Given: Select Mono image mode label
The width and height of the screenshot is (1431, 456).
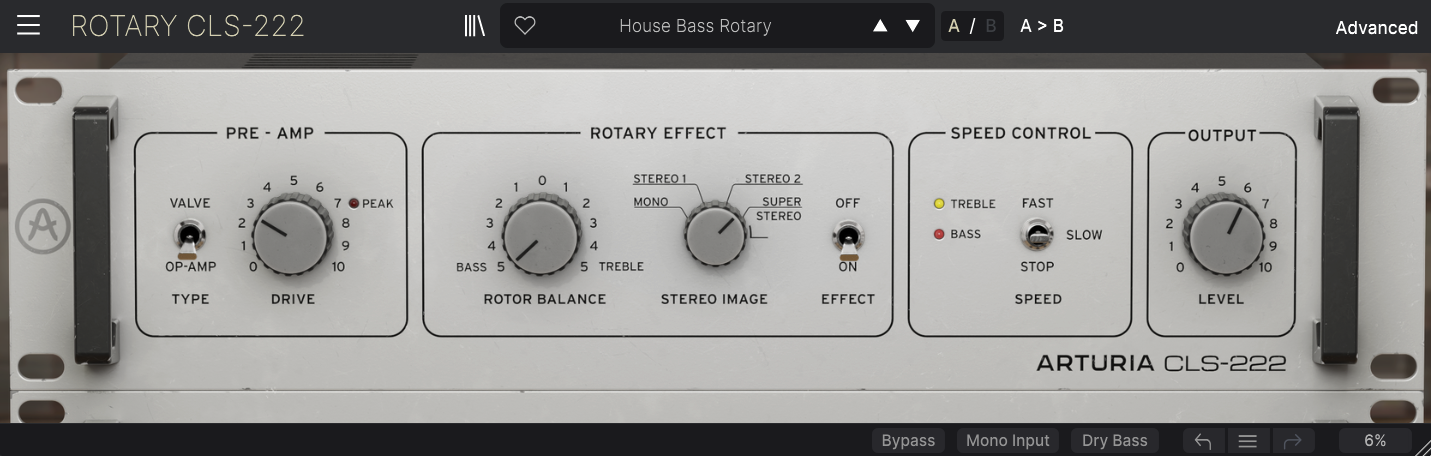Looking at the screenshot, I should [651, 203].
